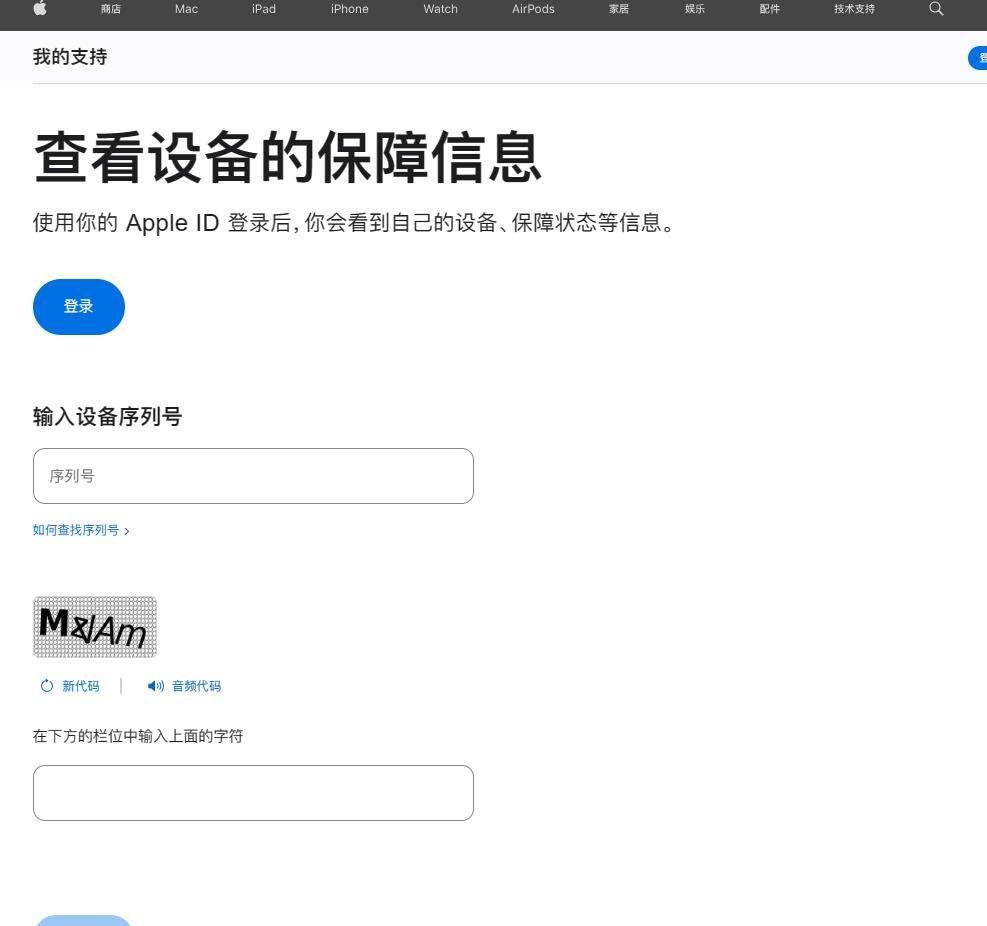Open the search magnifier icon
987x926 pixels.
coord(936,9)
